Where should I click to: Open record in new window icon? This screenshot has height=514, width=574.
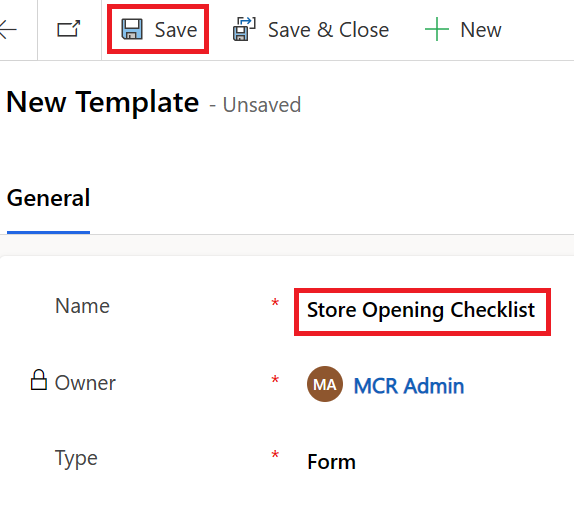[69, 29]
